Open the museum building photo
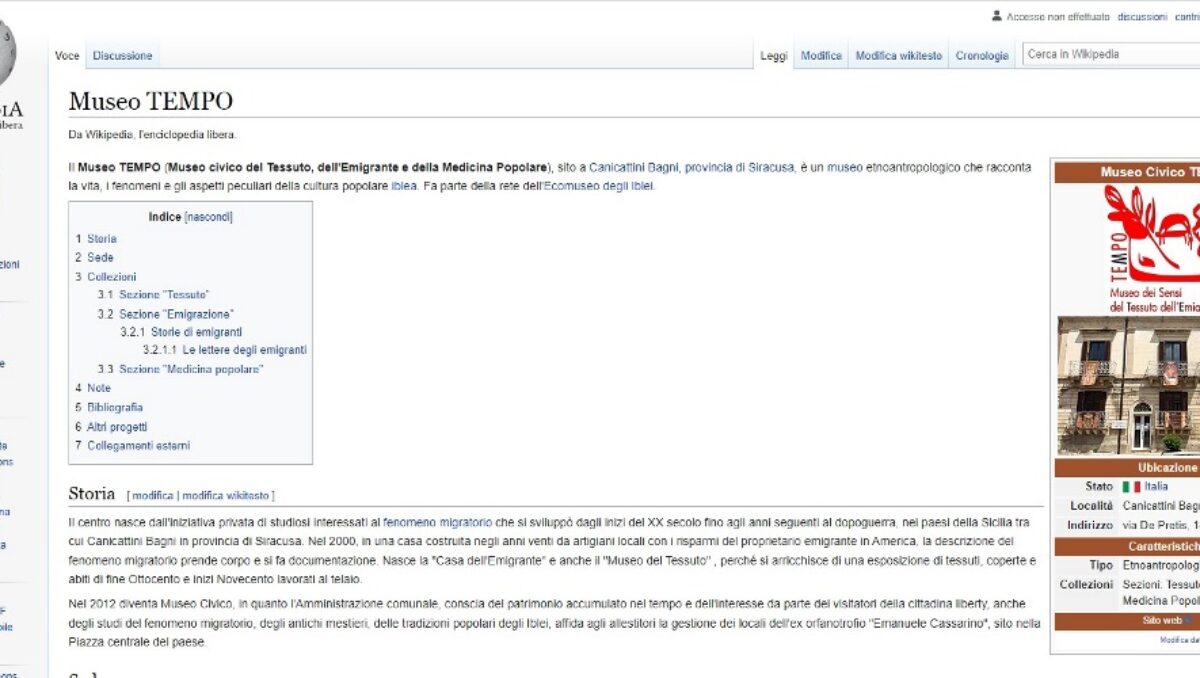 click(1129, 385)
